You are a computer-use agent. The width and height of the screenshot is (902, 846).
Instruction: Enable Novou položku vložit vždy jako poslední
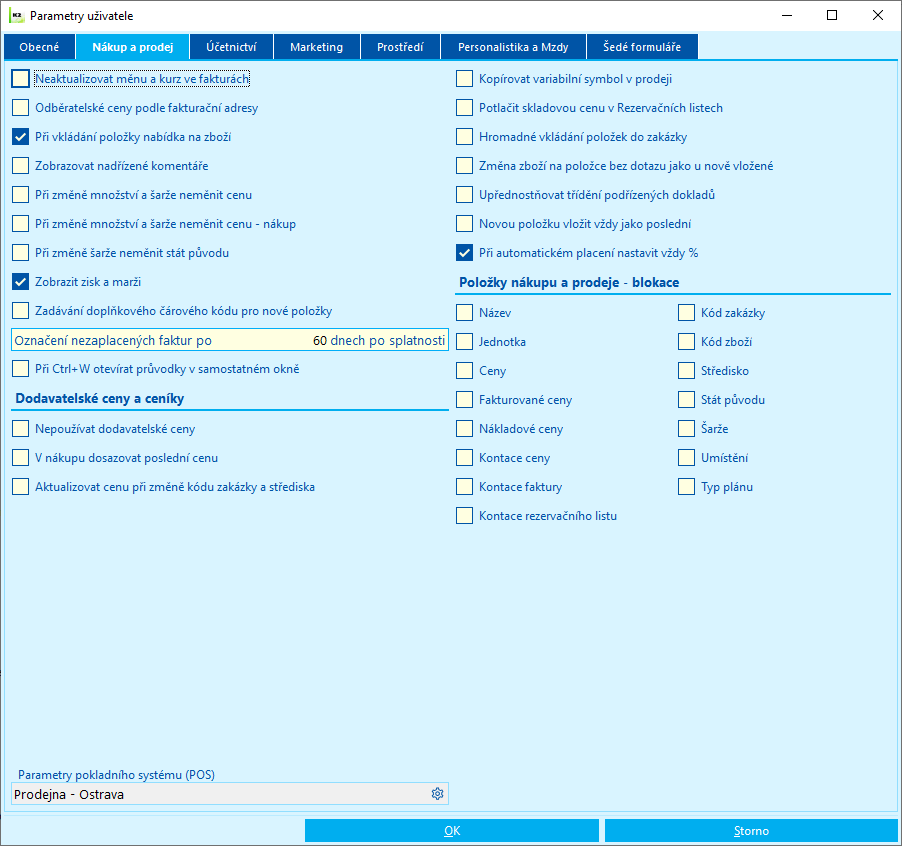coord(464,224)
